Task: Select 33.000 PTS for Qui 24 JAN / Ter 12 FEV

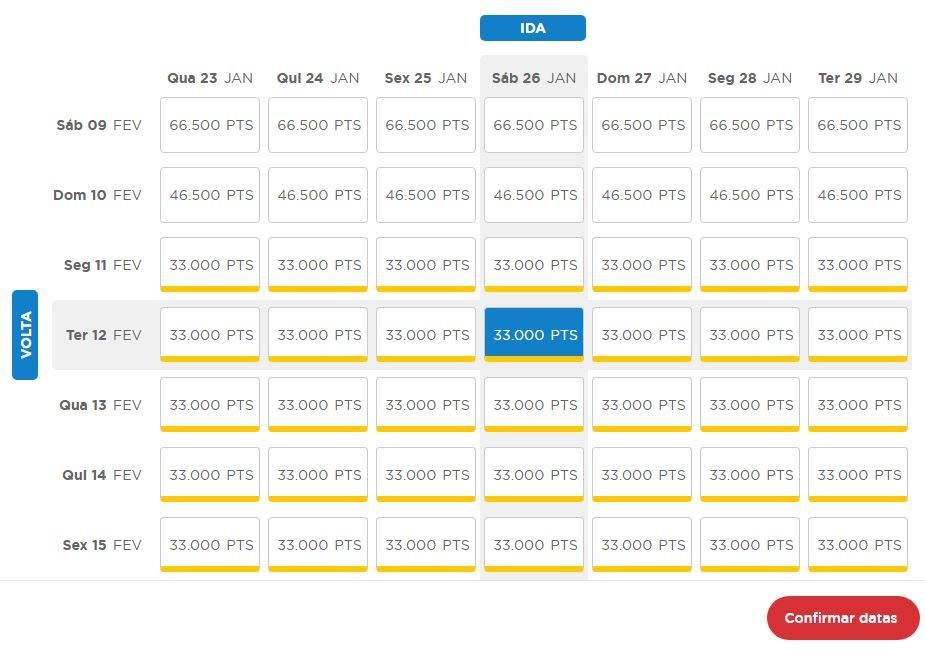Action: point(318,335)
